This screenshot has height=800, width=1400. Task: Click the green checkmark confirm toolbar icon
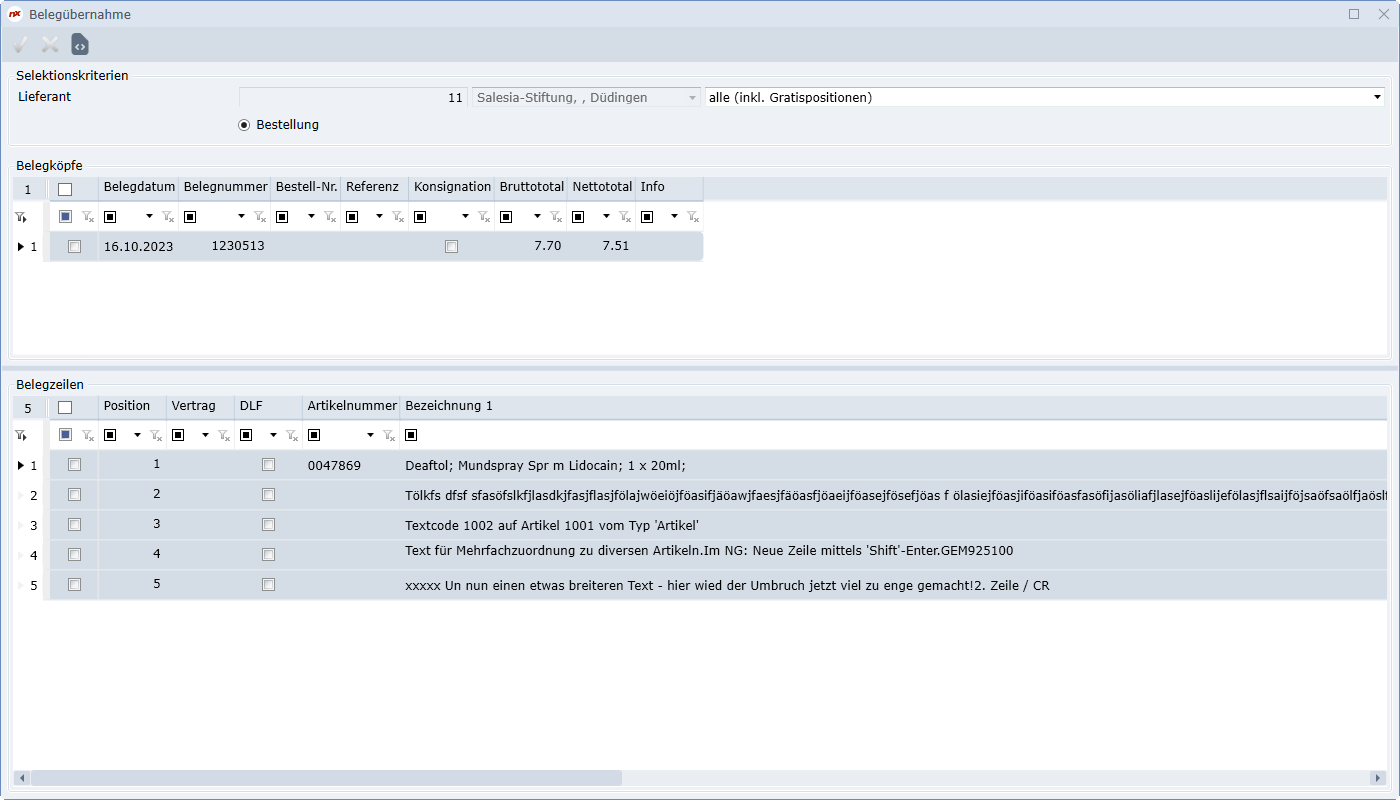tap(20, 45)
